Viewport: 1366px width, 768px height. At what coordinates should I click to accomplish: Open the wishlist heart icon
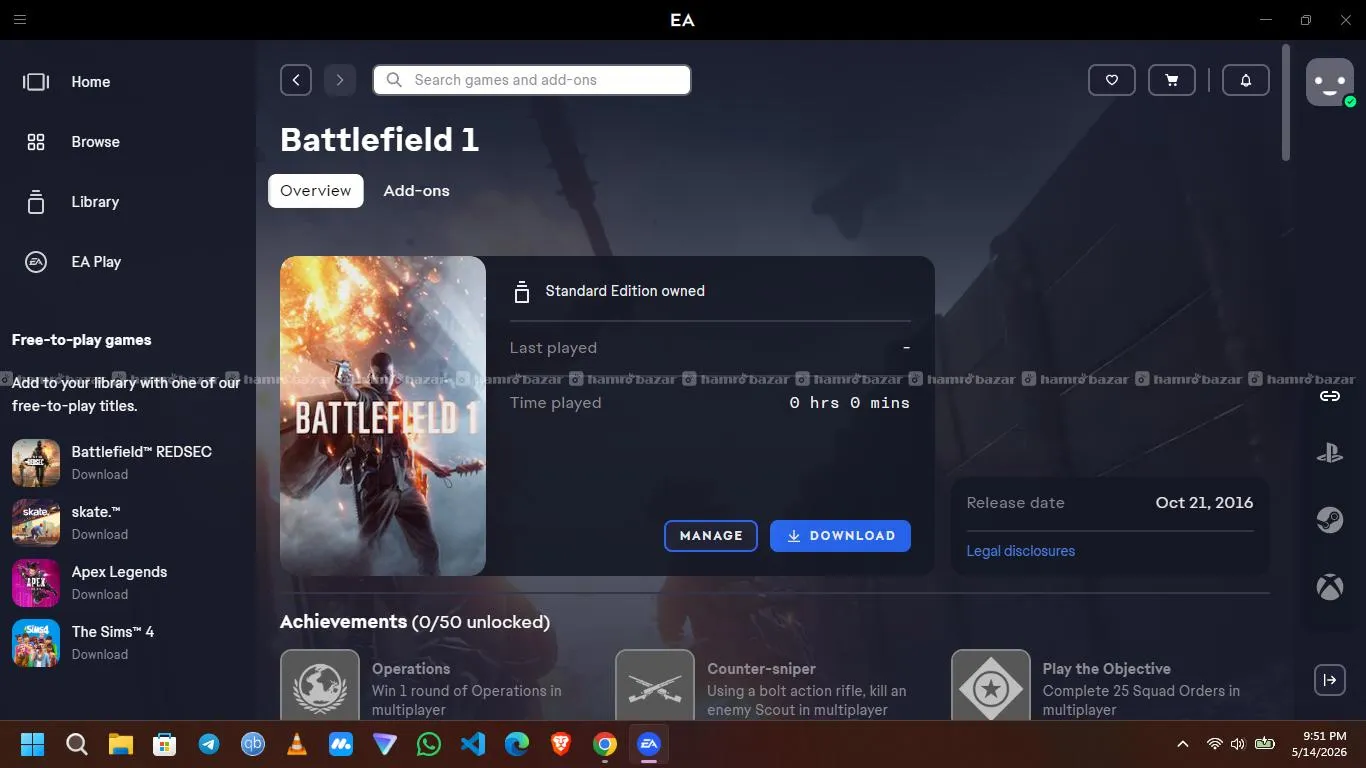[1112, 80]
